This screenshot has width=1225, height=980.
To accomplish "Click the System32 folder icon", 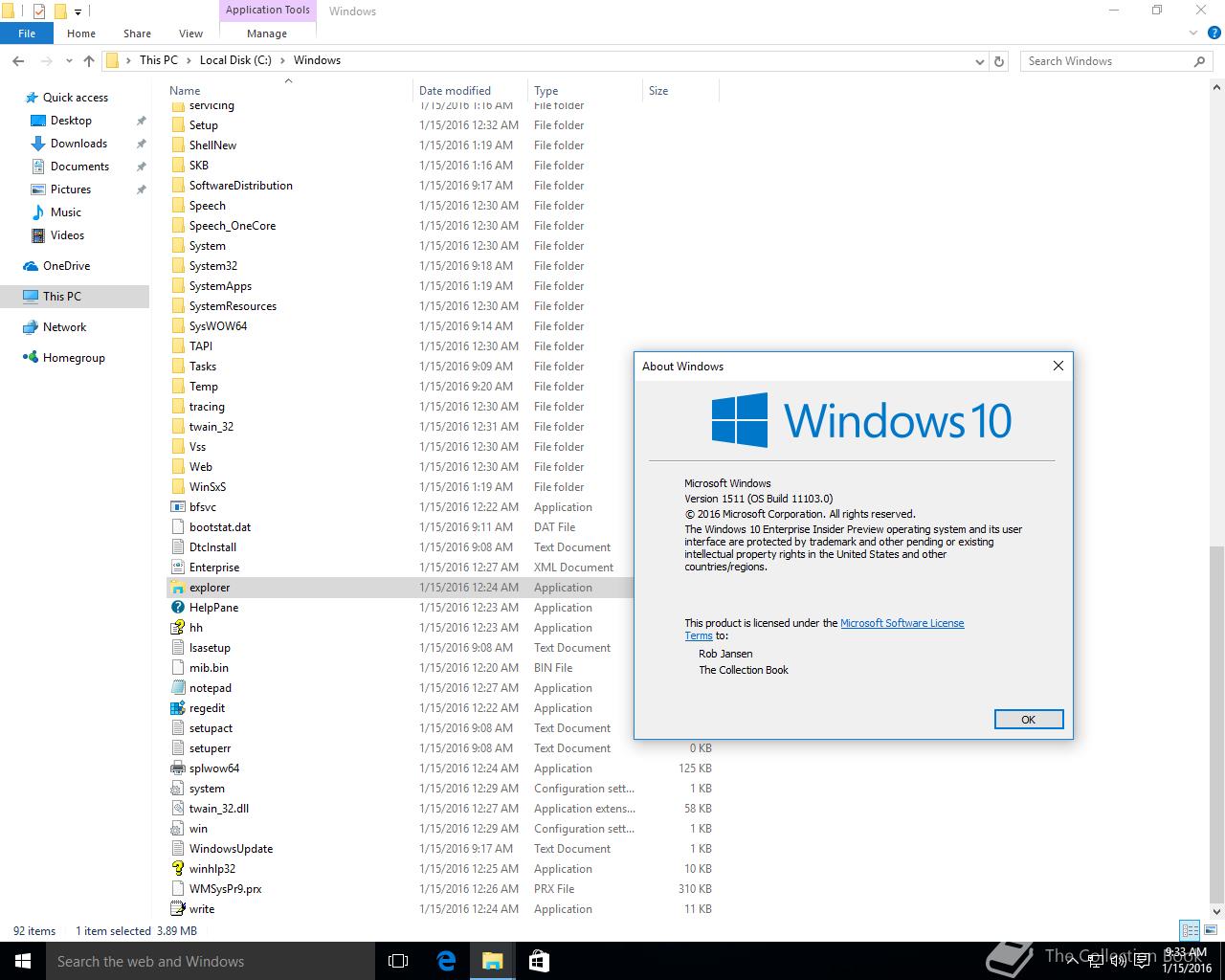I will pos(177,266).
